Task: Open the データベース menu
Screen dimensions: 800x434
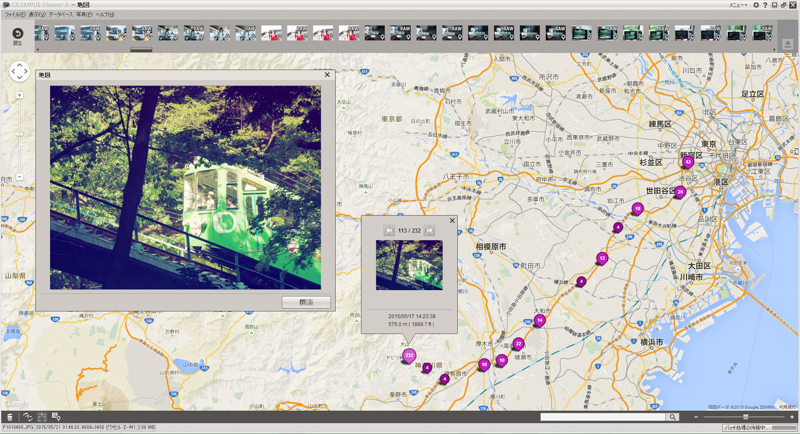Action: click(61, 15)
